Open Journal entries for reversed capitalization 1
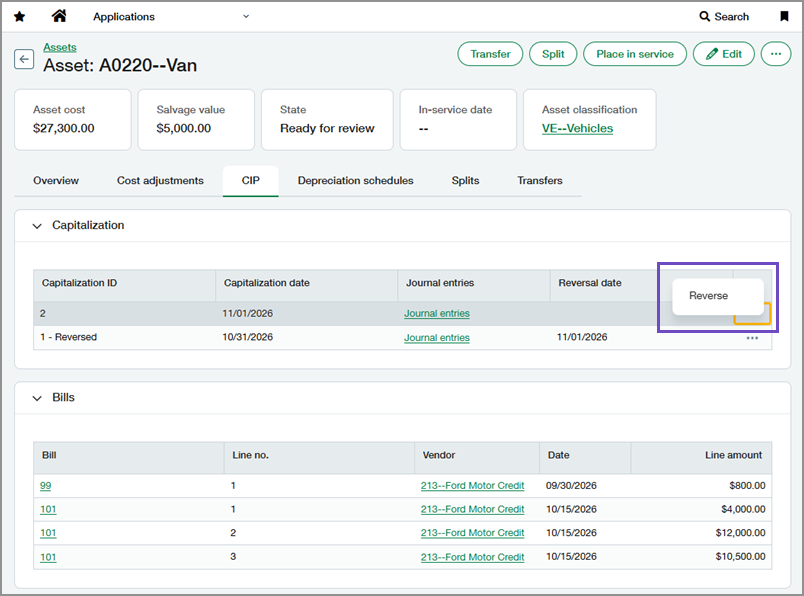Viewport: 804px width, 596px height. point(437,337)
